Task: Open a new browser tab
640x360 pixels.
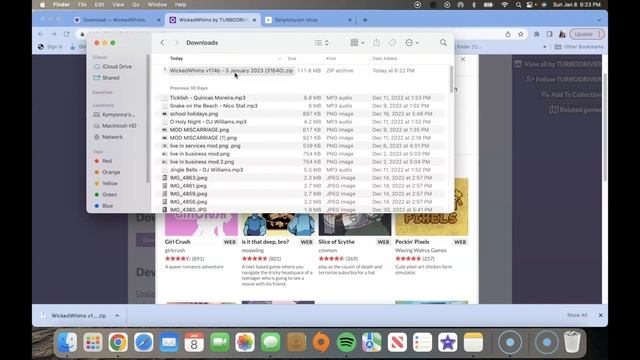Action: point(365,20)
